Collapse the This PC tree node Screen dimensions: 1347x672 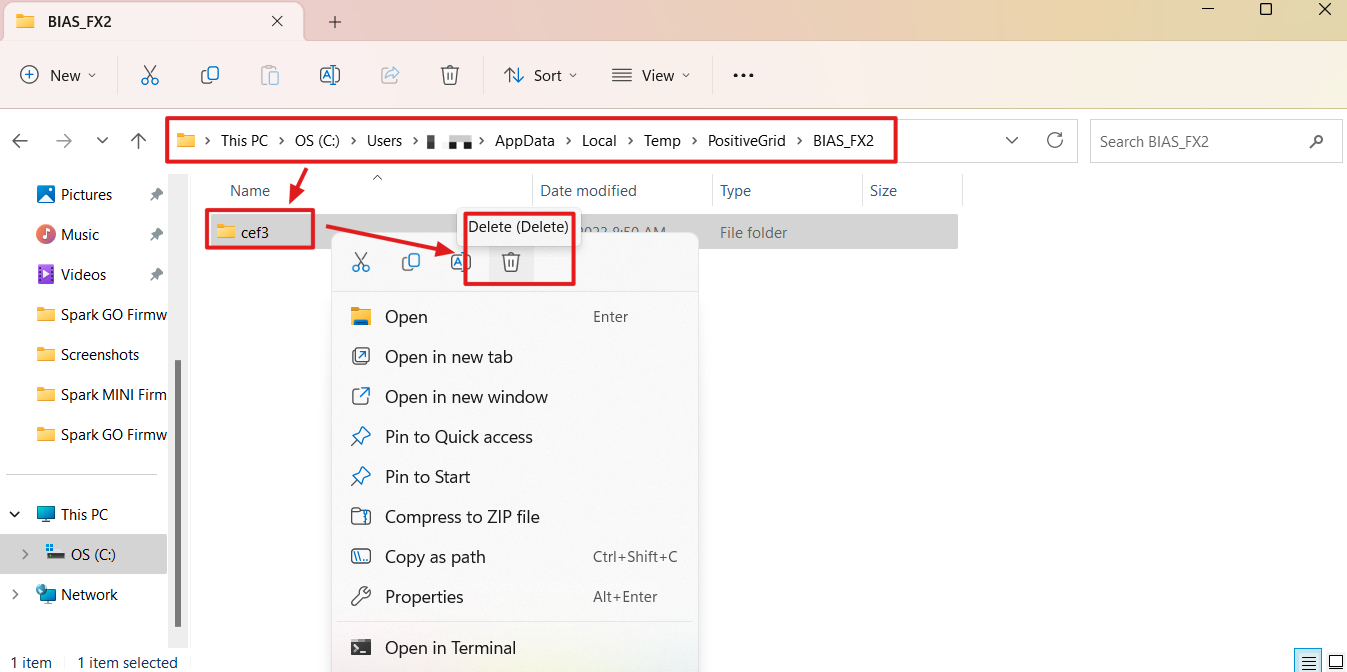[x=15, y=514]
